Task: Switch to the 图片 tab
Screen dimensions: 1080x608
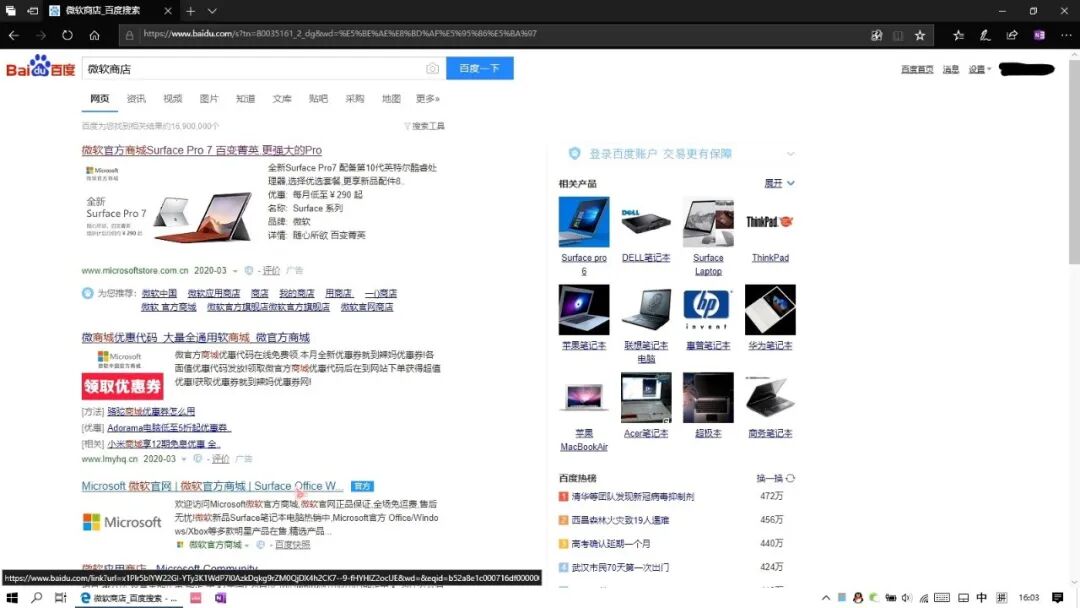Action: coord(209,98)
